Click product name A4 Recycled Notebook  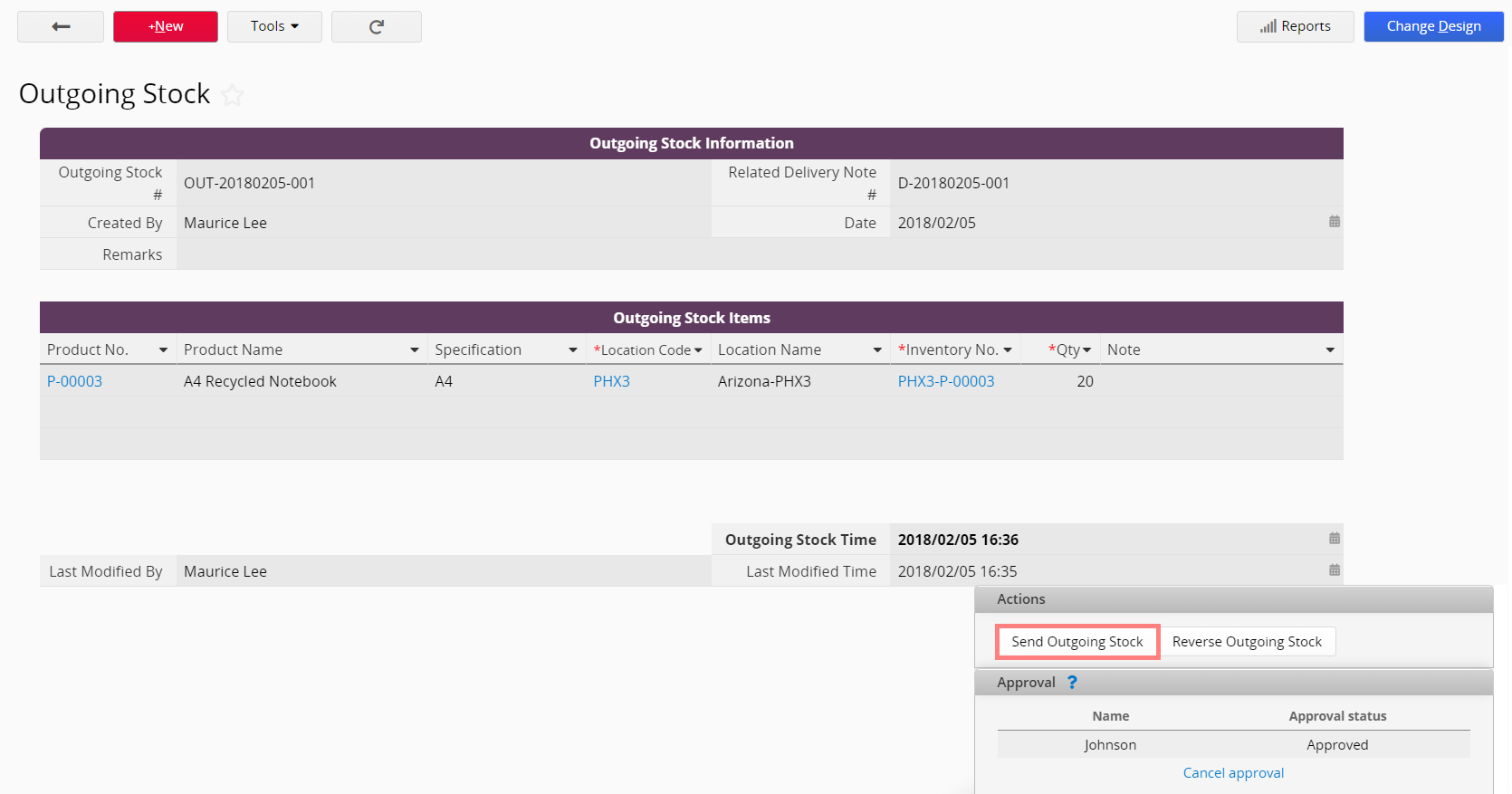point(260,381)
